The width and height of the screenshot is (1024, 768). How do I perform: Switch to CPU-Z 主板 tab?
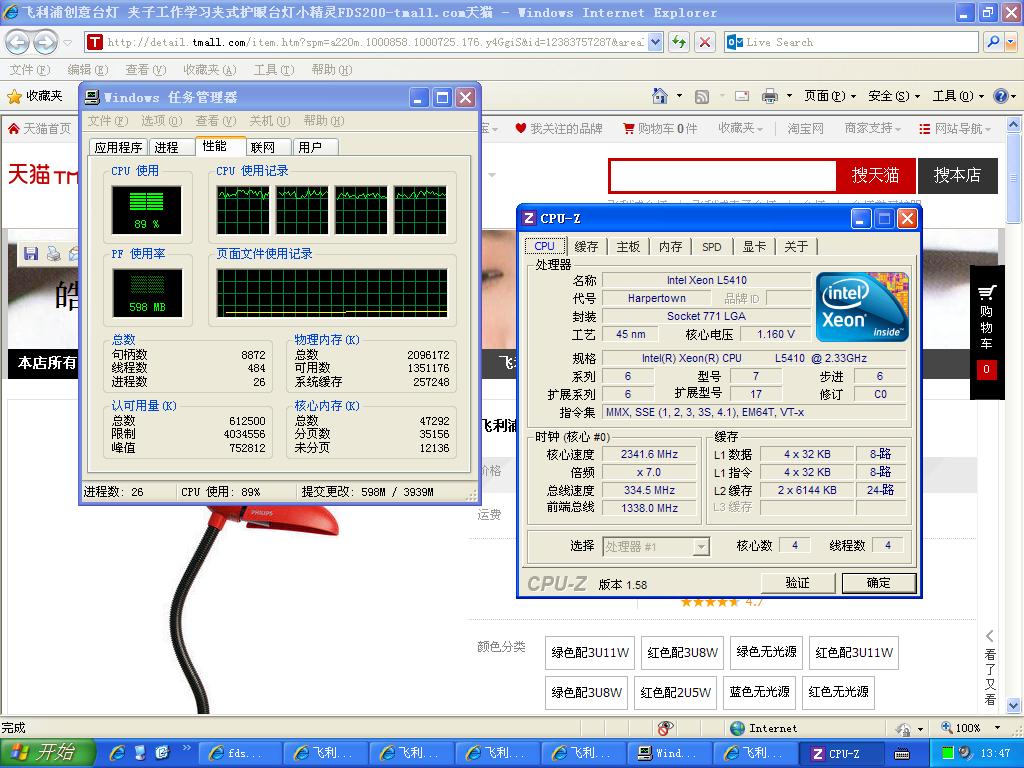(628, 247)
